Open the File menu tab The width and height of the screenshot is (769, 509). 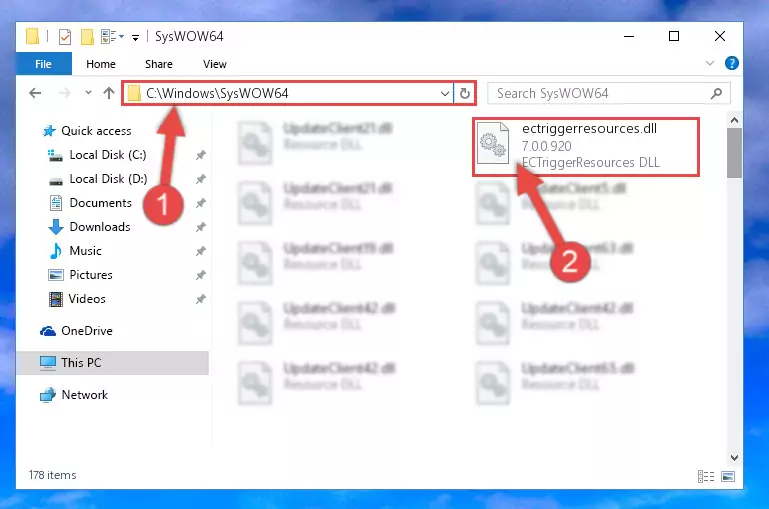(x=44, y=64)
